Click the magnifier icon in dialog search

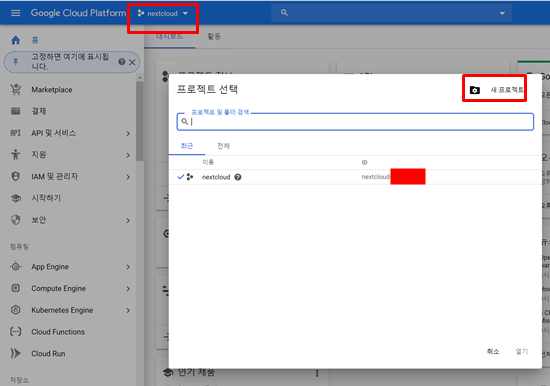pyautogui.click(x=185, y=121)
